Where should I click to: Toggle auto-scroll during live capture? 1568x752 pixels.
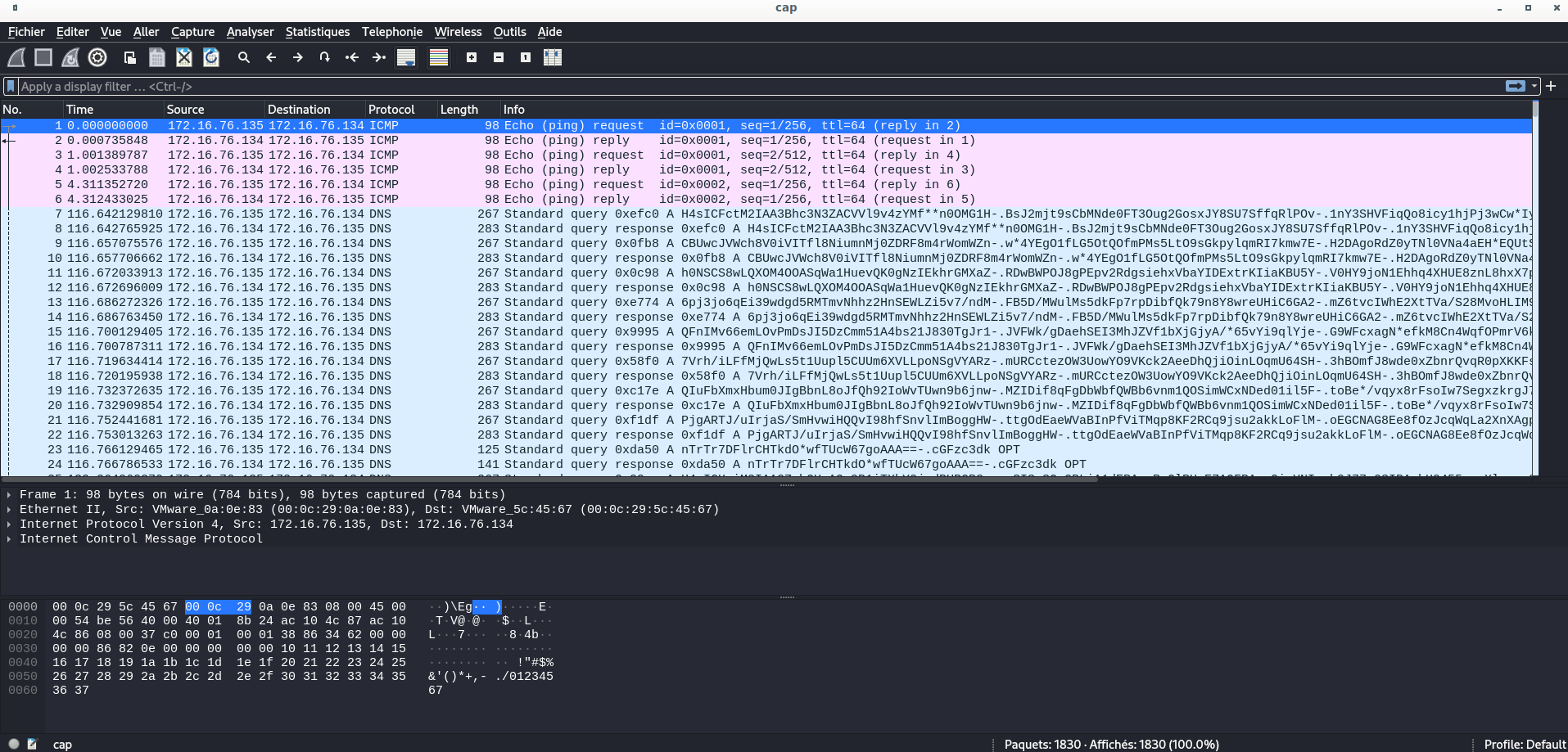coord(406,57)
